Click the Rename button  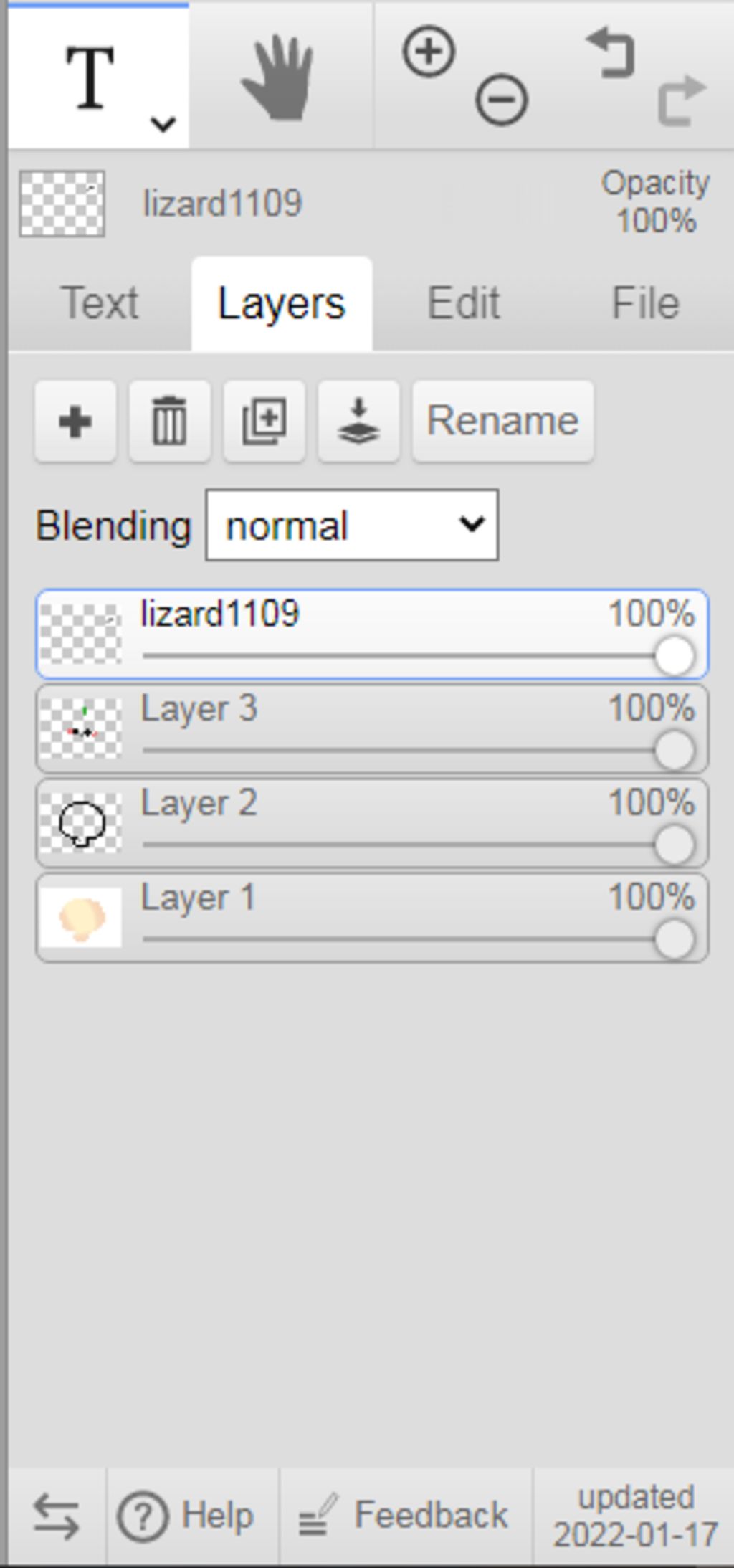pos(502,421)
